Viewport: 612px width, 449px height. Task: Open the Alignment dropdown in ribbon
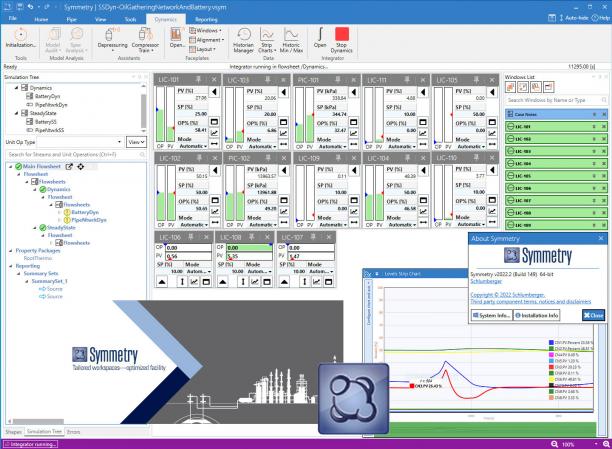pyautogui.click(x=207, y=40)
